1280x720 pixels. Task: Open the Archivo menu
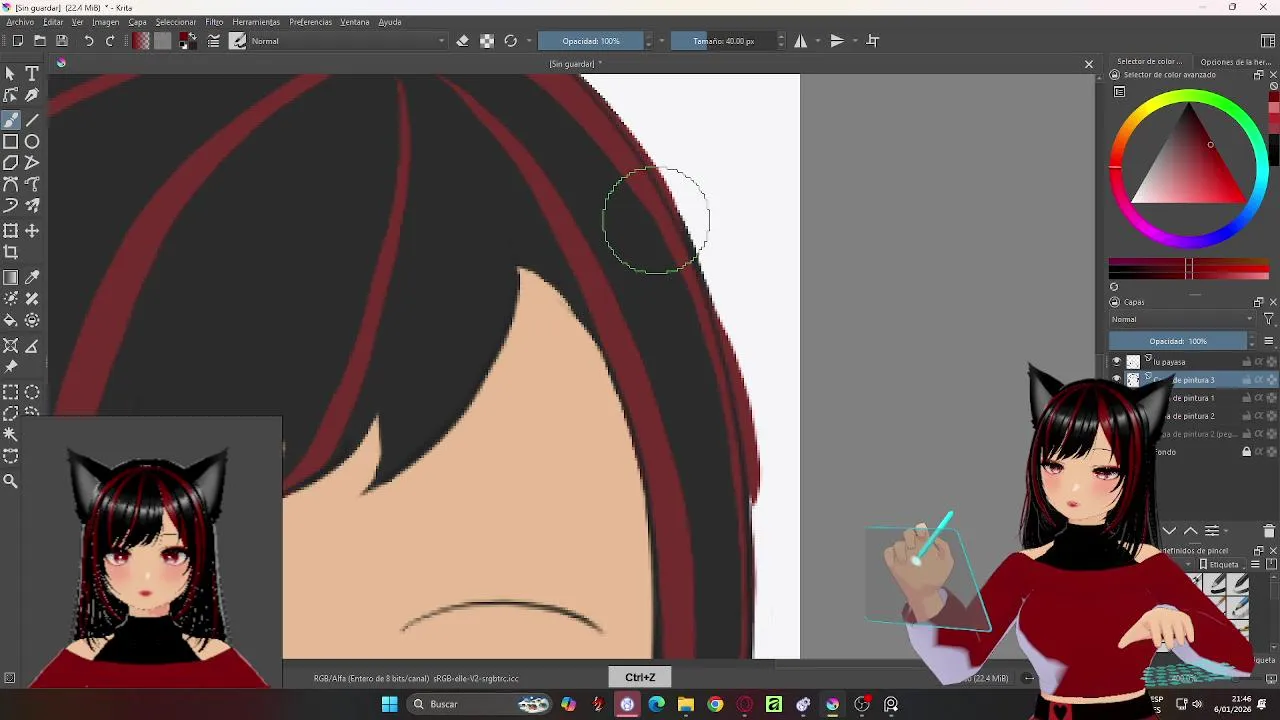(20, 22)
